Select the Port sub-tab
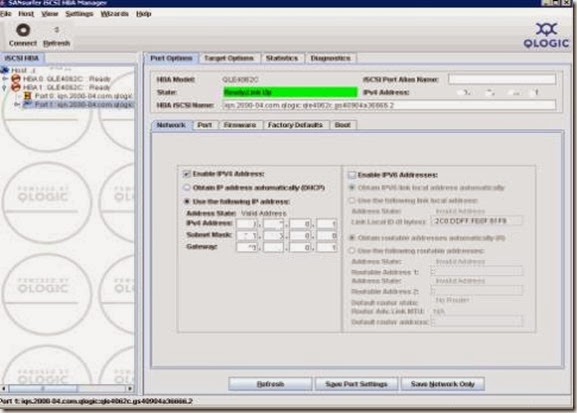 pyautogui.click(x=205, y=125)
